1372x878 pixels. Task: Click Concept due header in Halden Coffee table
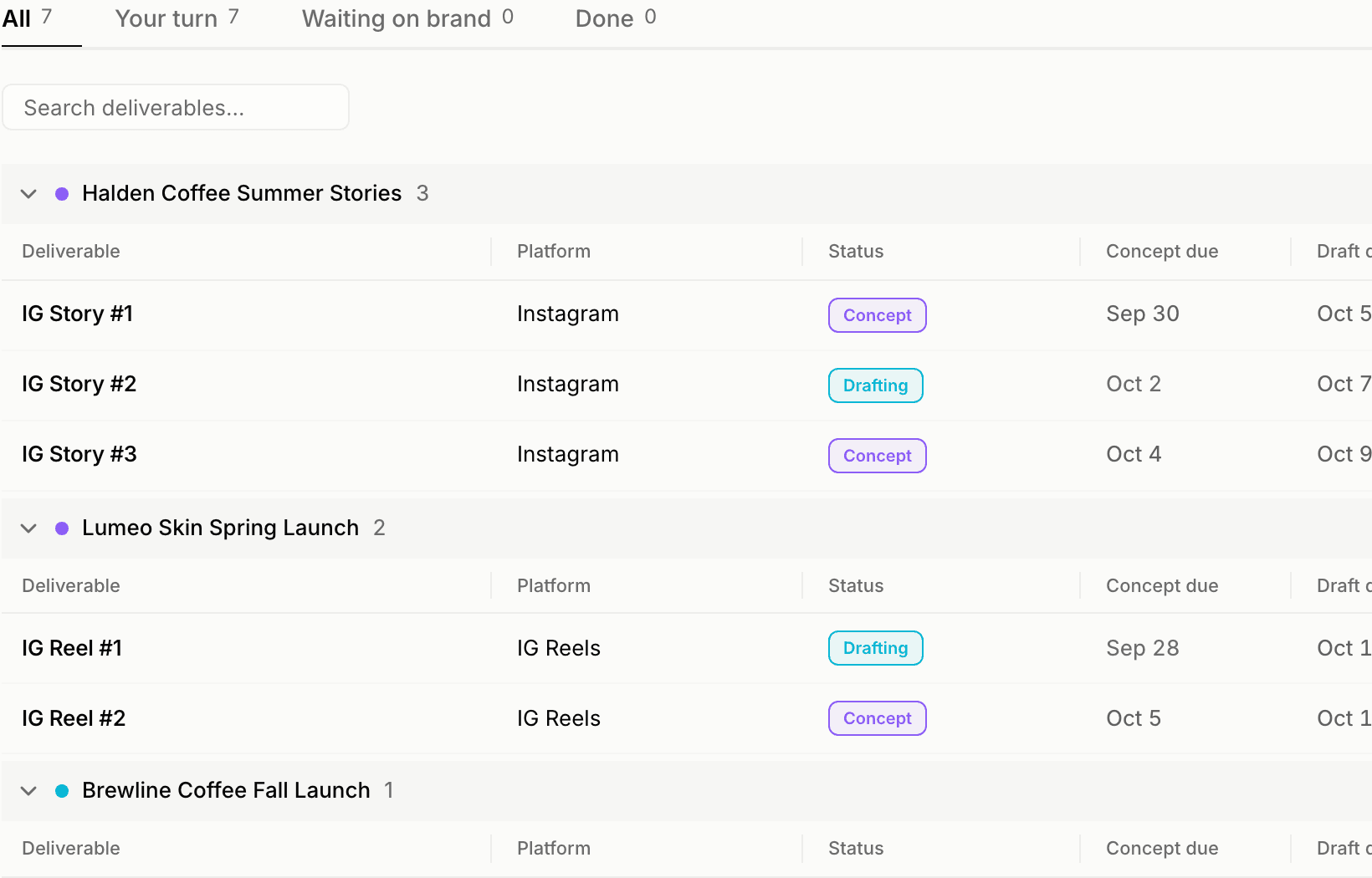tap(1162, 251)
